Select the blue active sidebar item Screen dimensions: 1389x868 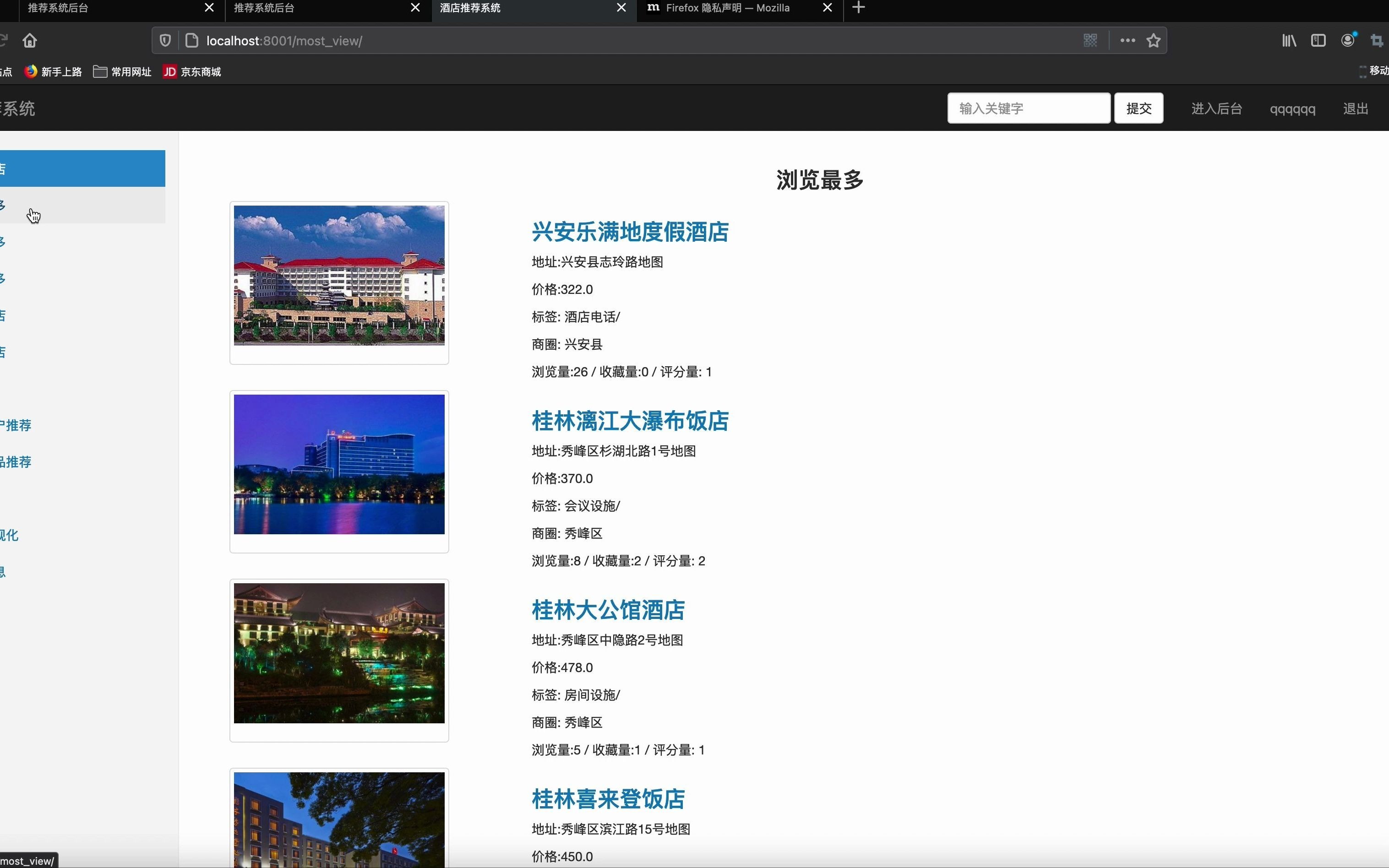tap(83, 168)
